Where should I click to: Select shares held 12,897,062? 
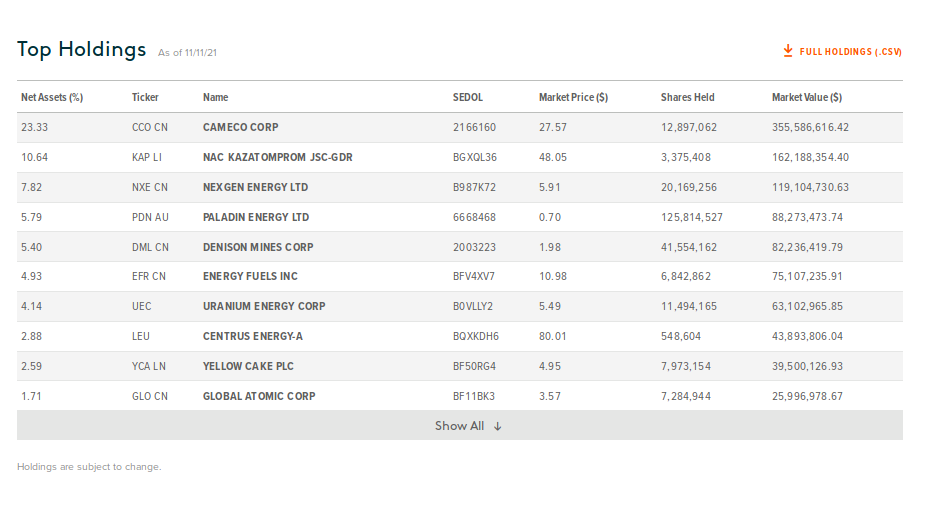pyautogui.click(x=689, y=127)
